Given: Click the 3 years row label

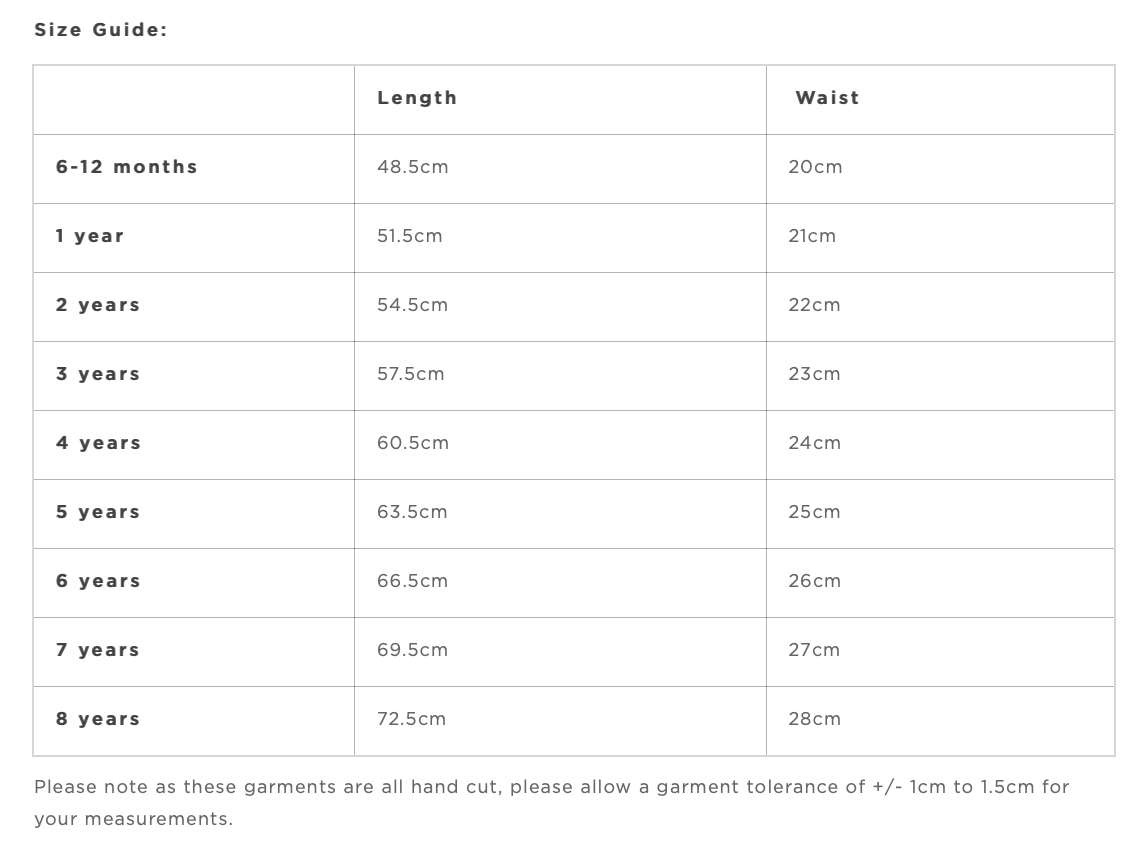Looking at the screenshot, I should click(x=98, y=374).
